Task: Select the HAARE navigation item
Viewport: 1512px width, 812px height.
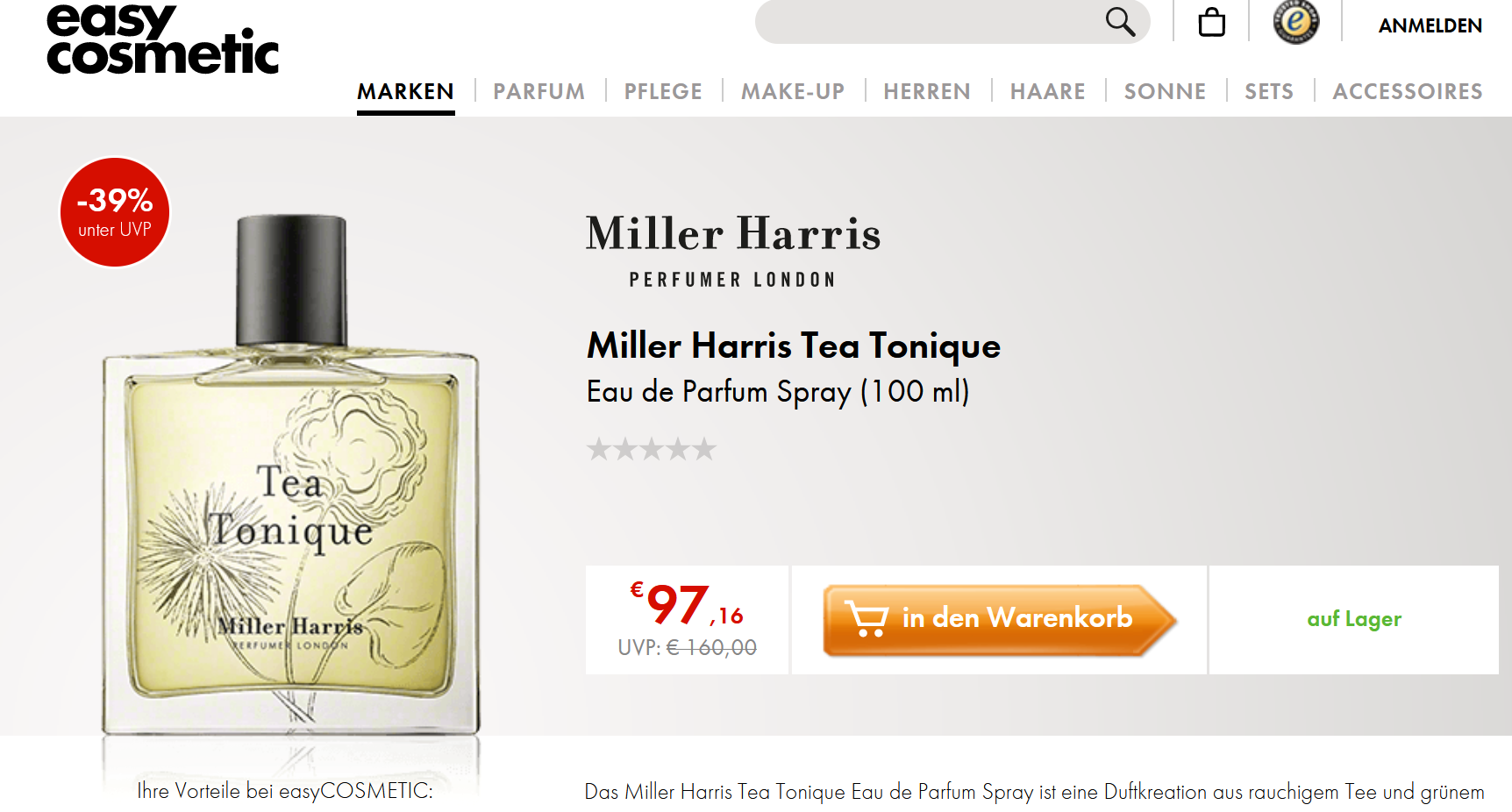Action: (1047, 92)
